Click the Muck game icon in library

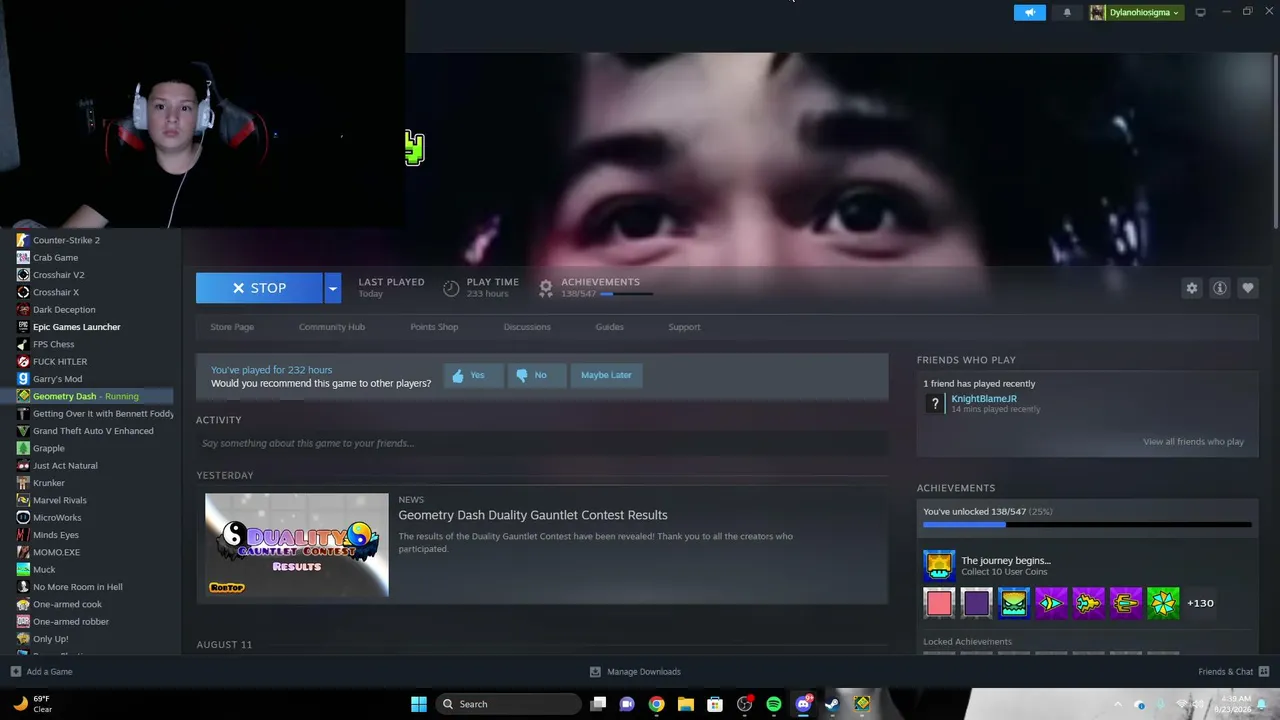pyautogui.click(x=23, y=569)
